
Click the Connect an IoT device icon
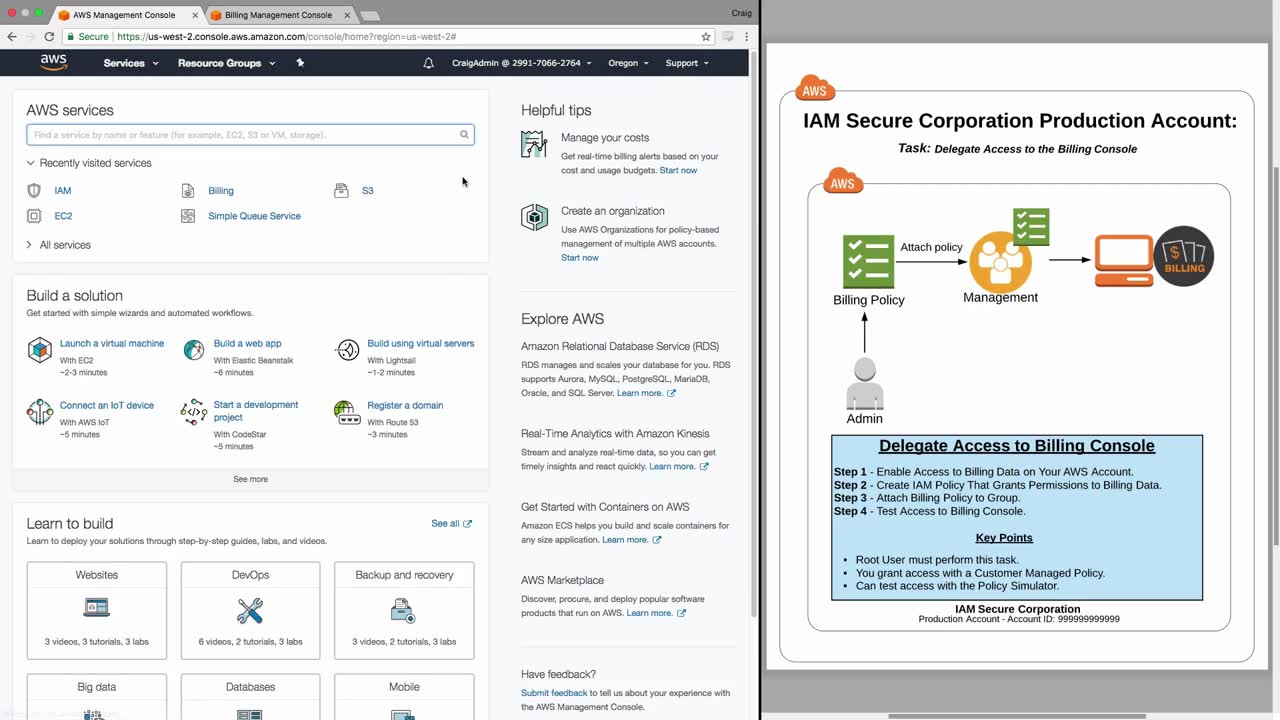tap(39, 412)
